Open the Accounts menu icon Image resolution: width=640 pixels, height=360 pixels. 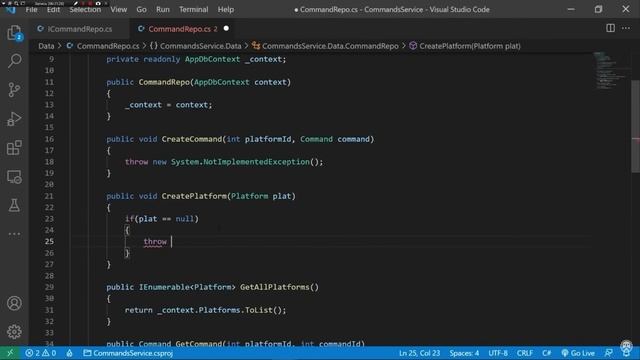point(14,303)
